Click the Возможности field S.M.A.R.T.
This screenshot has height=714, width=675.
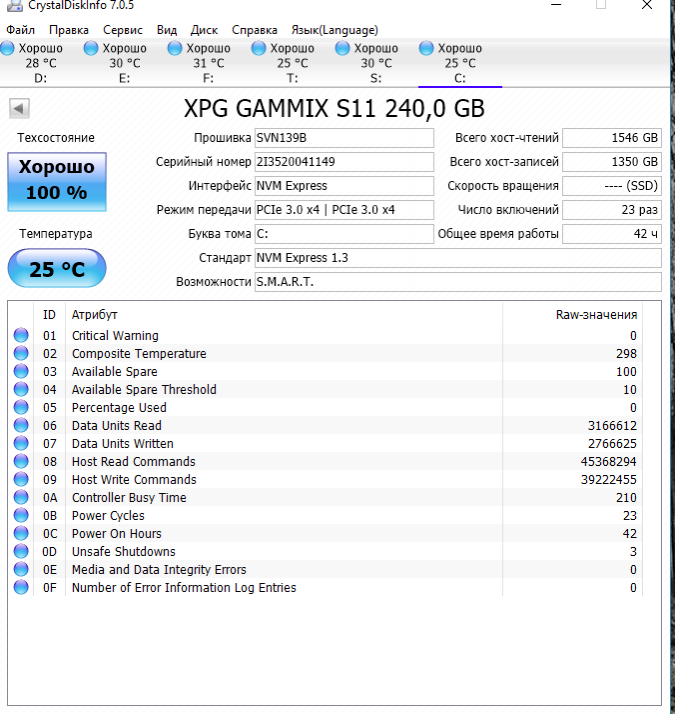[458, 282]
